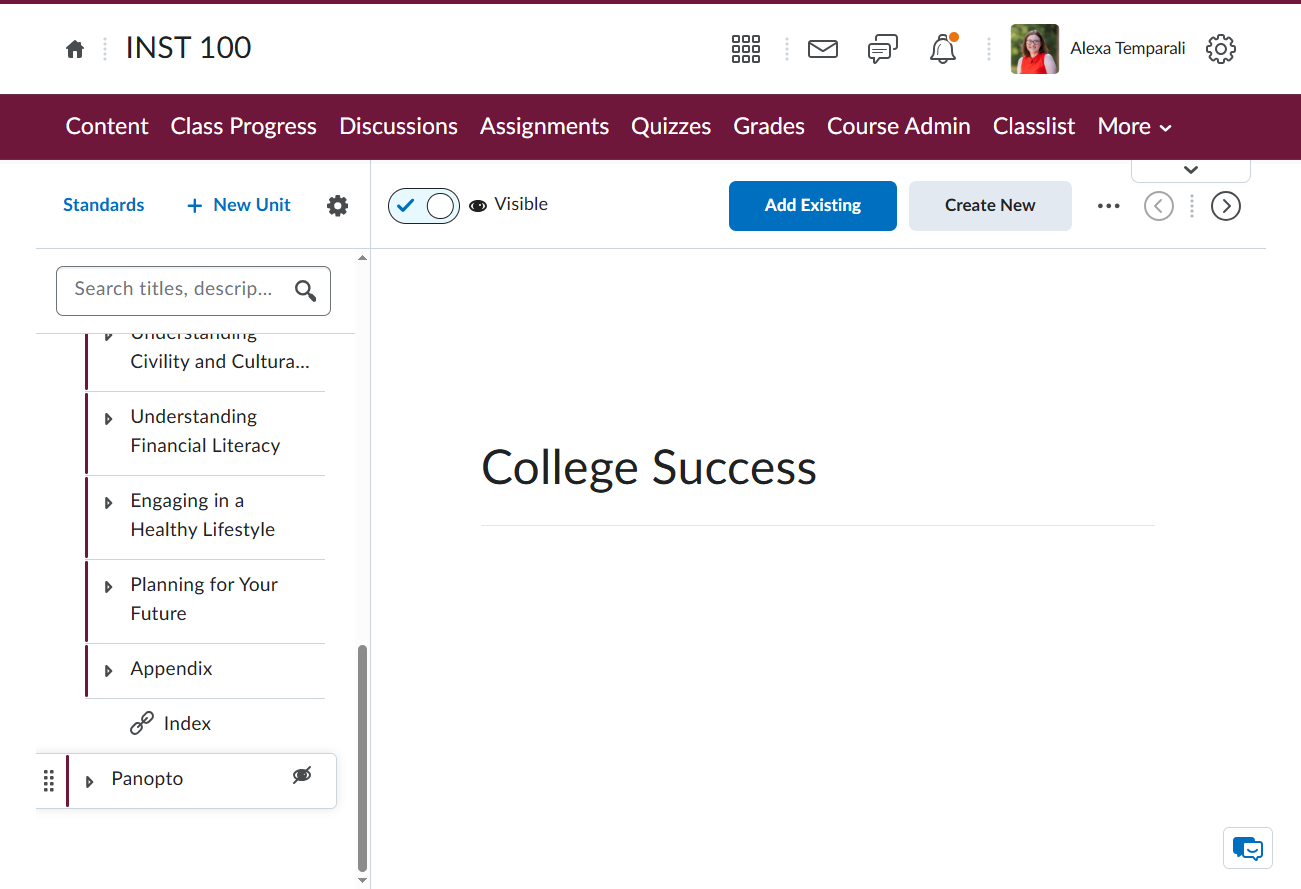This screenshot has height=889, width=1301.
Task: Open the Content navbar tab
Action: pyautogui.click(x=107, y=127)
